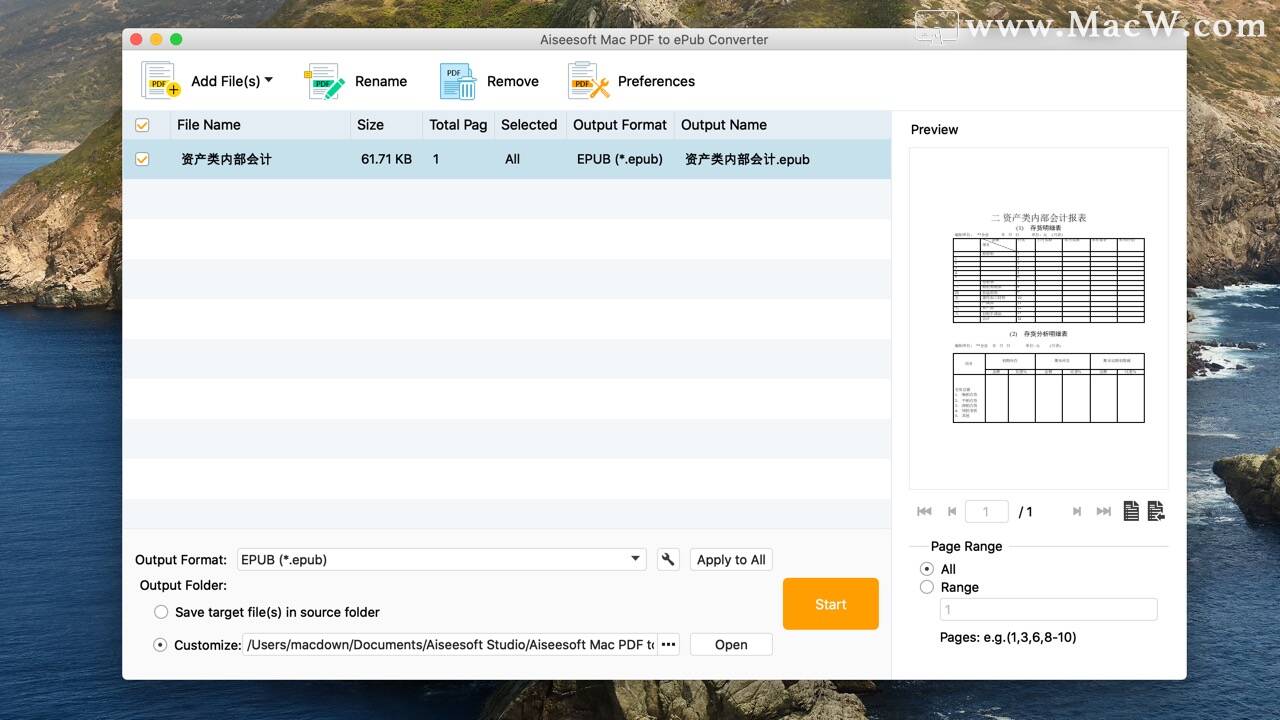Screen dimensions: 1280x720
Task: Go to last preview page
Action: (1104, 512)
